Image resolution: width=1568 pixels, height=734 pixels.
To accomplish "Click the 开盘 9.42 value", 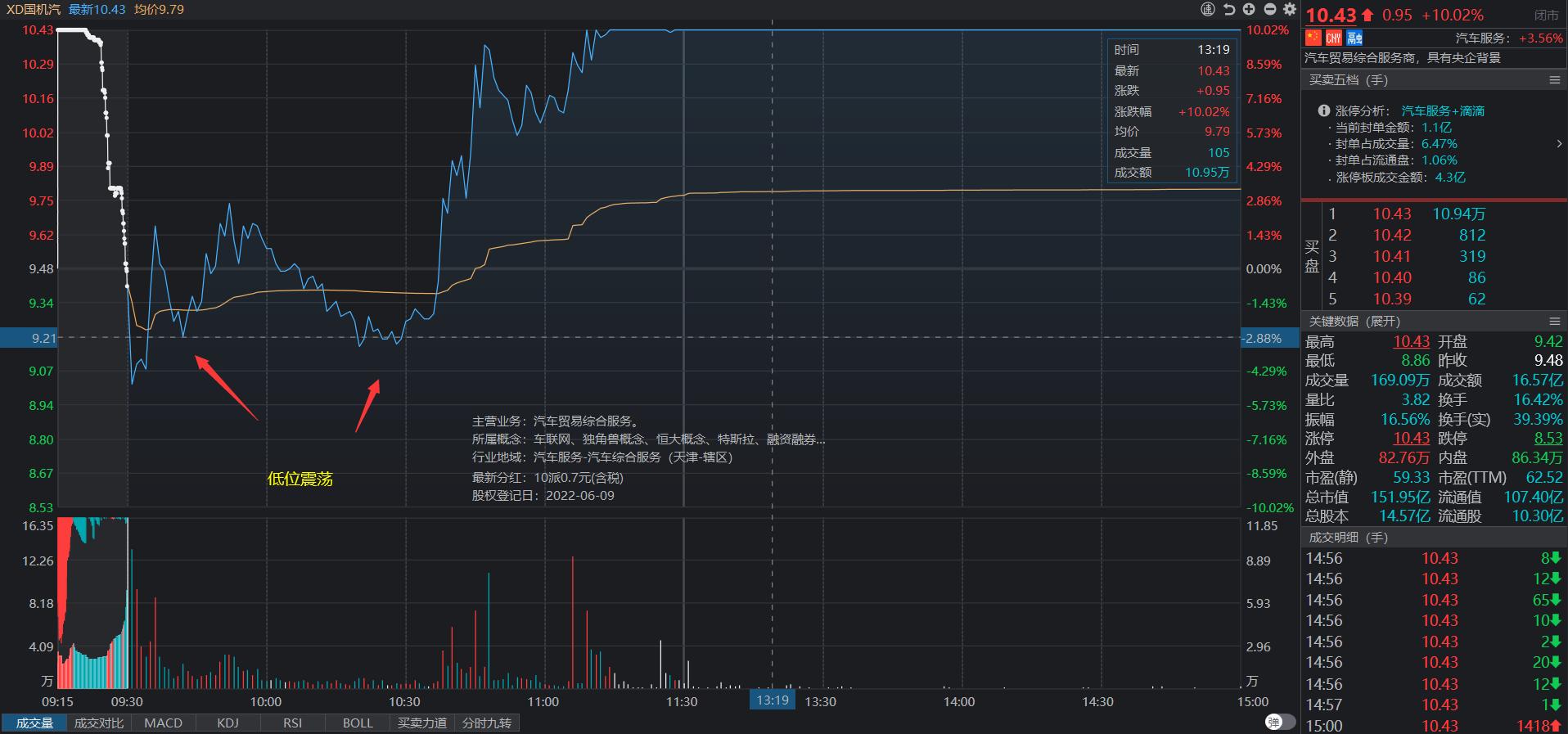I will tap(1548, 341).
